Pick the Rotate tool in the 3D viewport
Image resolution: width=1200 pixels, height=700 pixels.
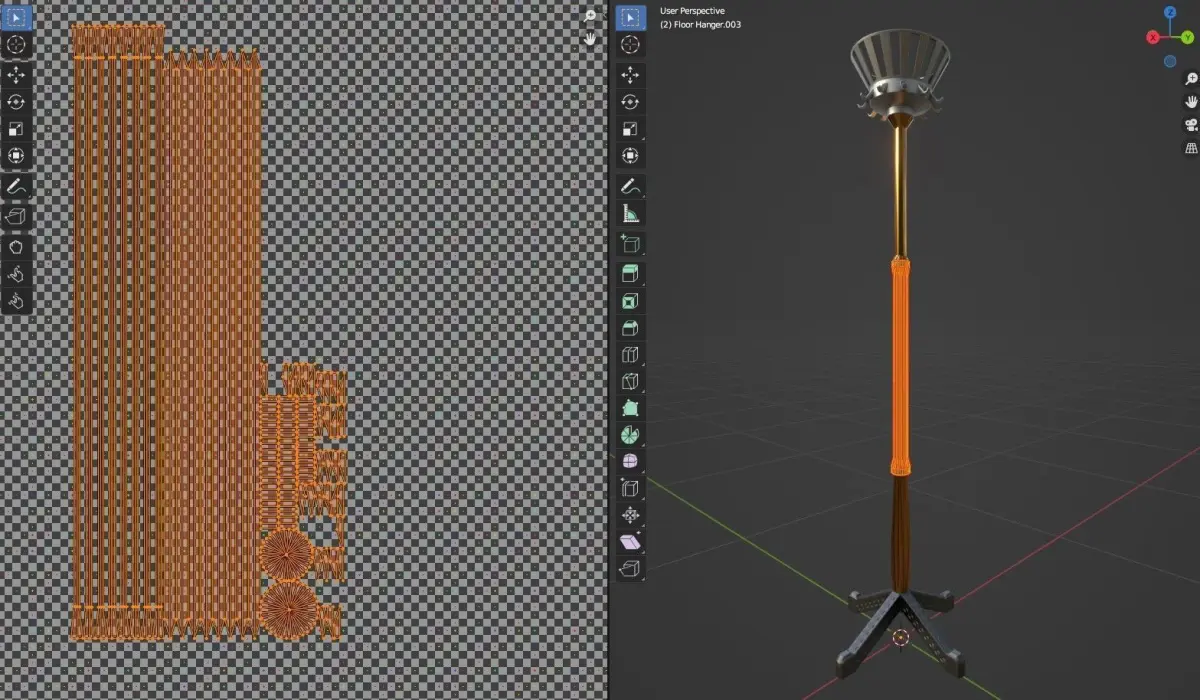click(x=630, y=102)
